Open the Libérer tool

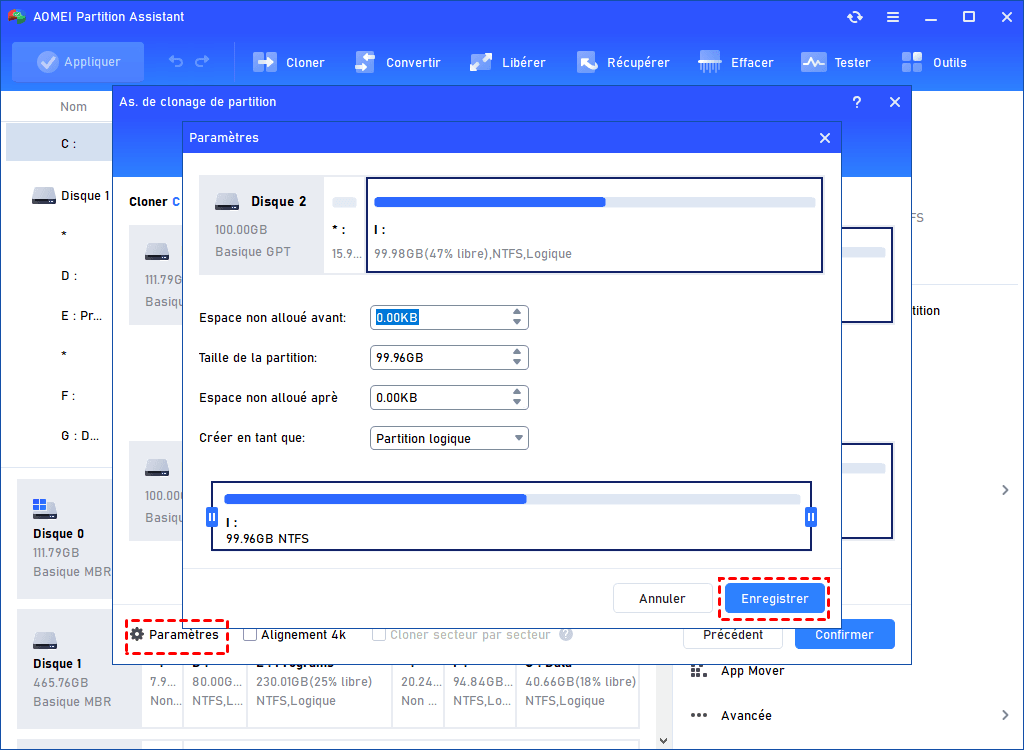tap(507, 63)
